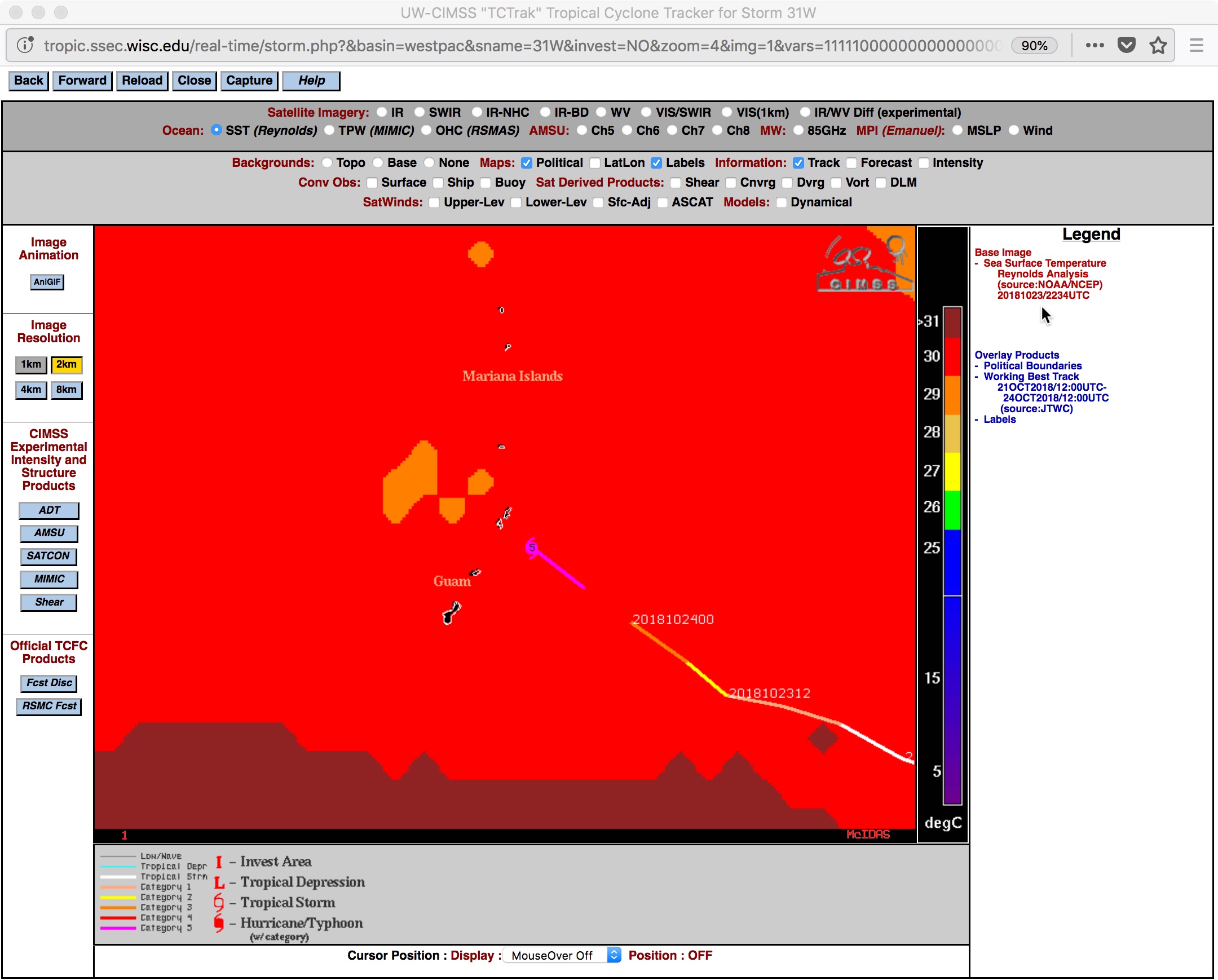Open the browser site information icon
This screenshot has width=1218, height=980.
(25, 45)
